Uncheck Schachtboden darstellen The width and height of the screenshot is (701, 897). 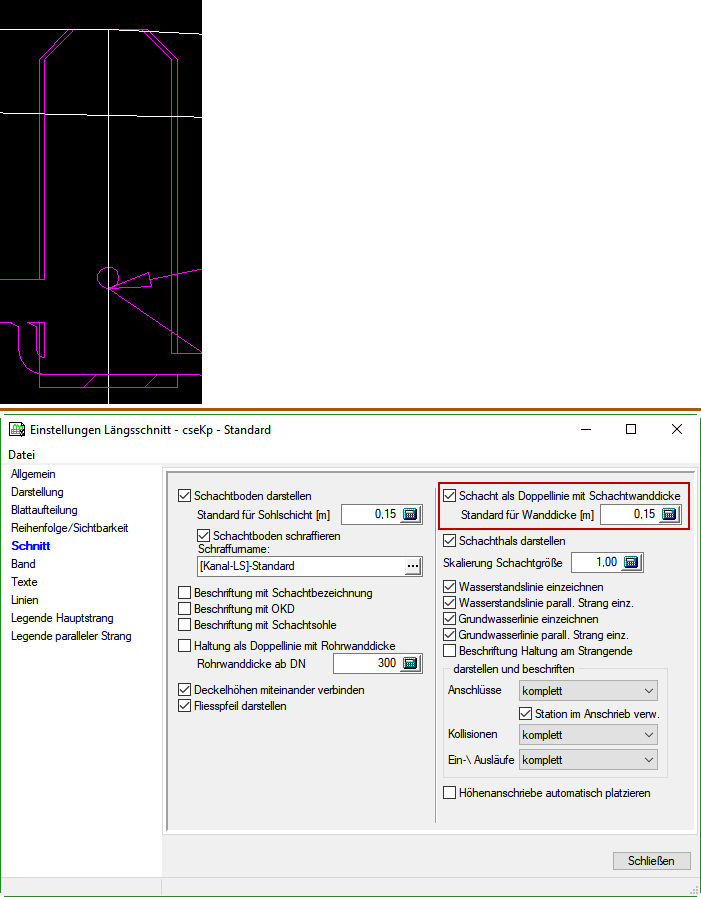(x=184, y=496)
